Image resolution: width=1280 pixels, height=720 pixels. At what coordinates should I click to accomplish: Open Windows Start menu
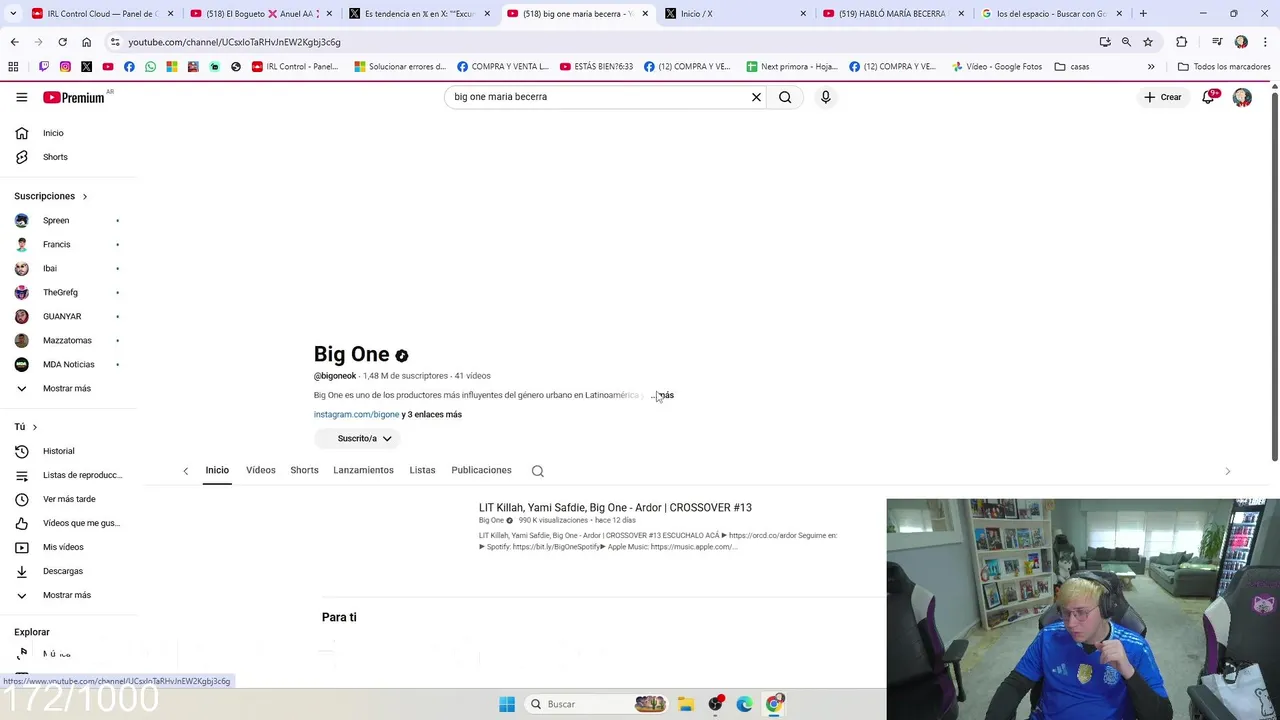tap(507, 704)
